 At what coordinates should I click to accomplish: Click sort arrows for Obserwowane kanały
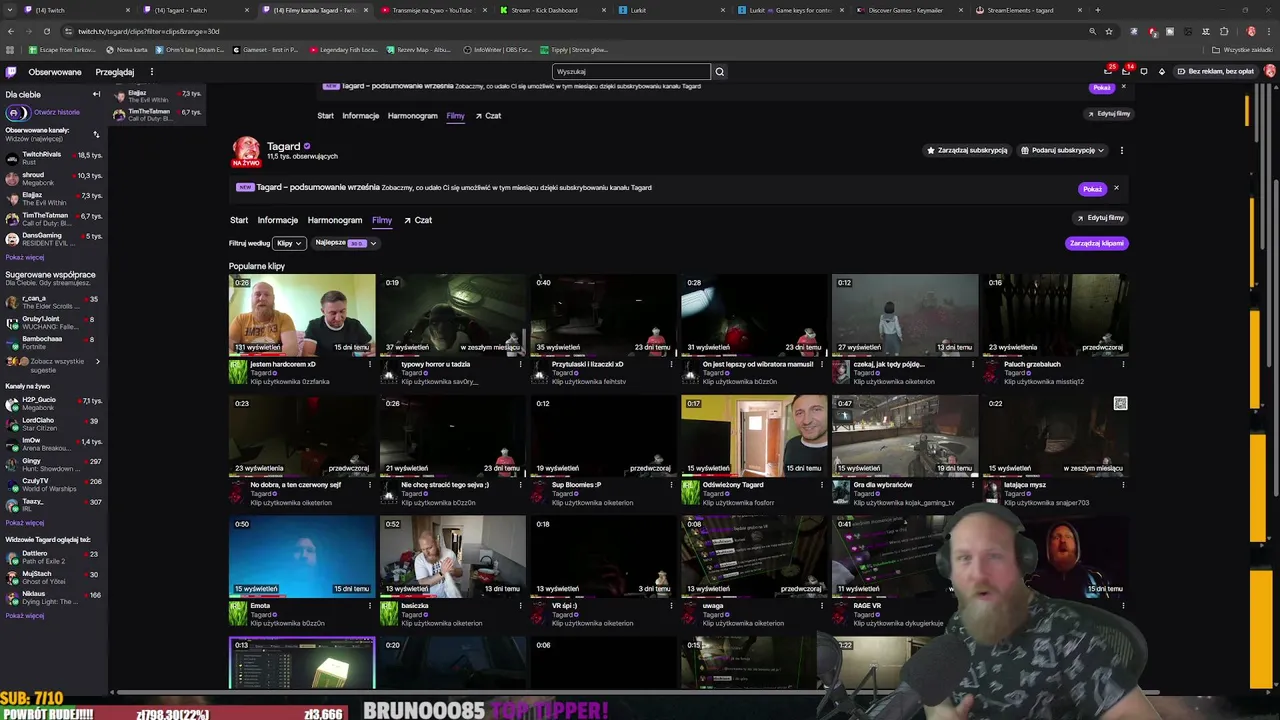point(96,134)
